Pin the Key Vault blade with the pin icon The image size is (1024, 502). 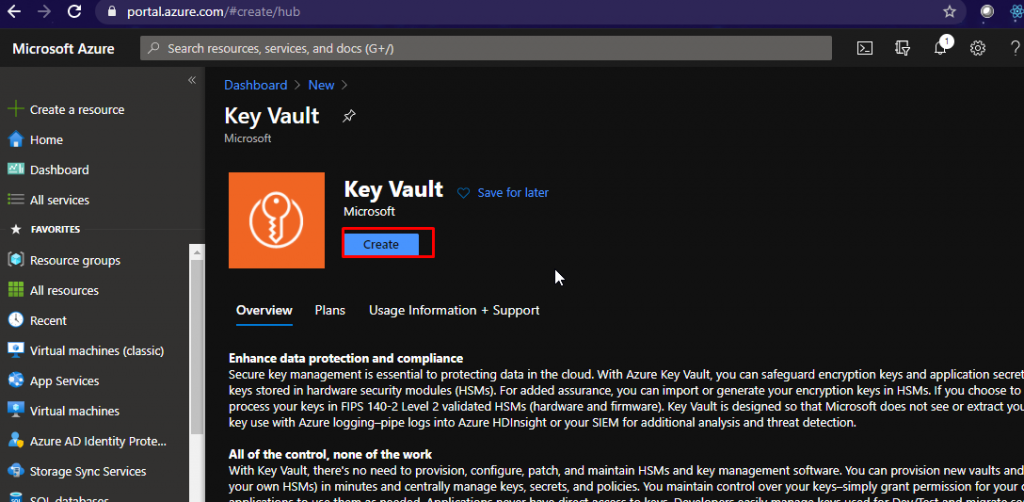tap(349, 116)
